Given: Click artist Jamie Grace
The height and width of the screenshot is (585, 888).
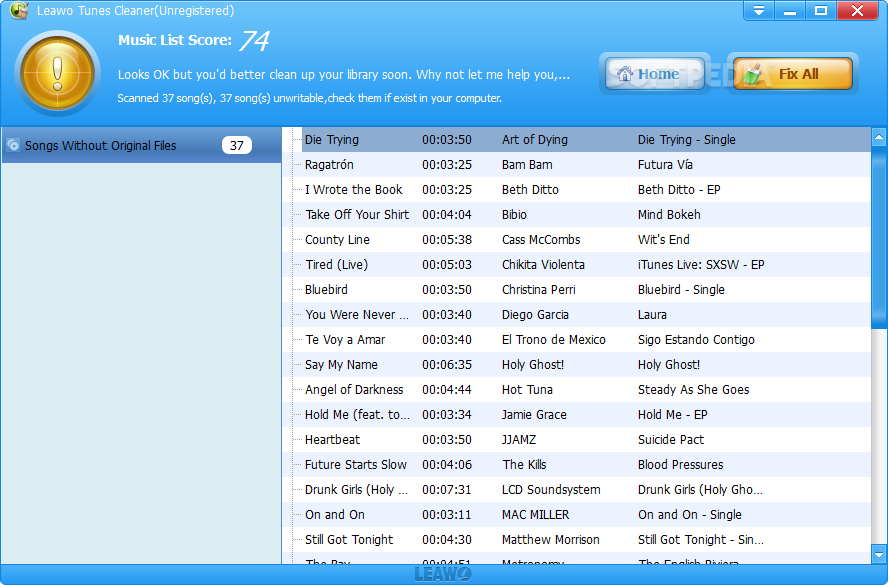Looking at the screenshot, I should (x=534, y=415).
